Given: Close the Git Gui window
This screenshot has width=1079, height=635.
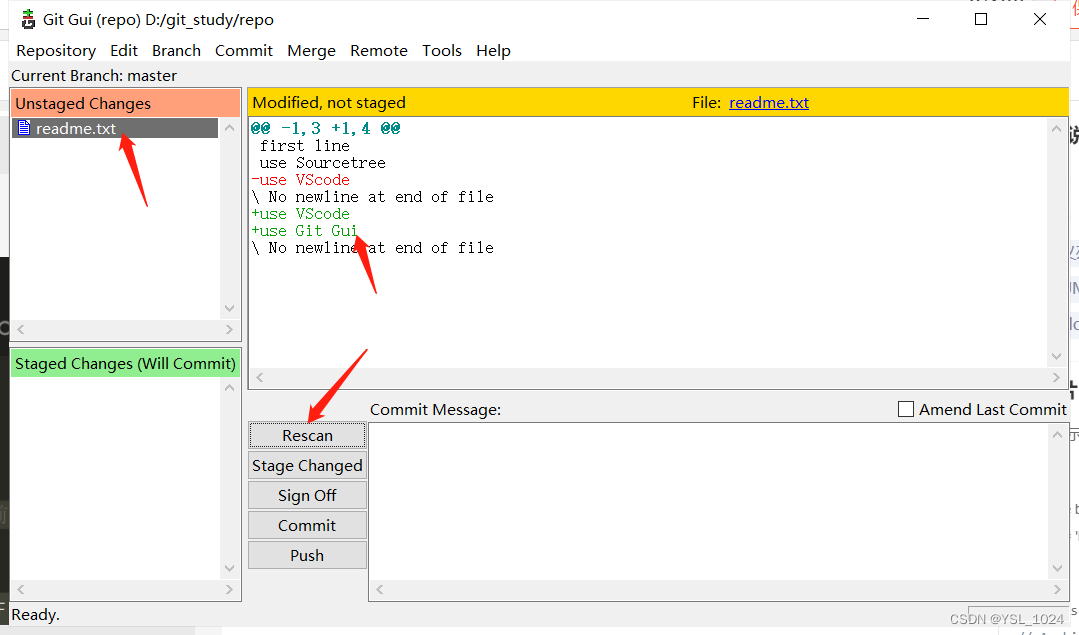Looking at the screenshot, I should [x=1040, y=19].
